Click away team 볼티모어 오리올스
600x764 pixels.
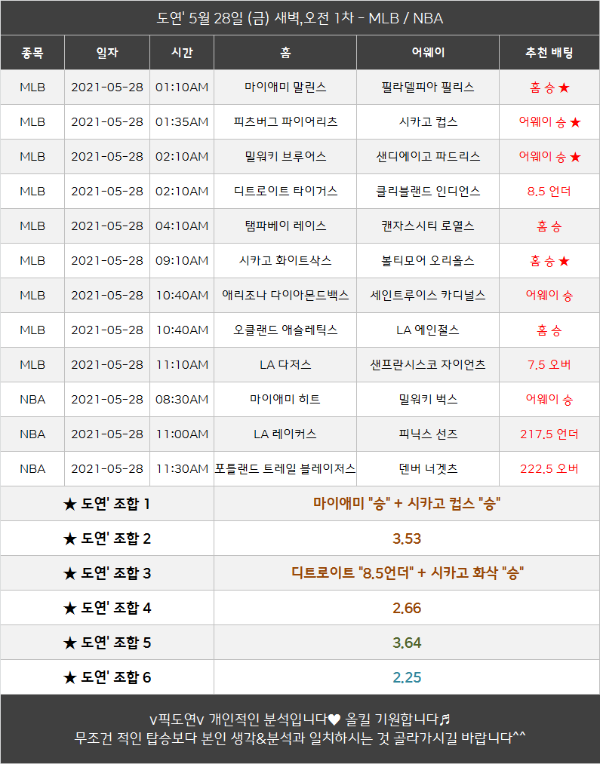click(428, 261)
